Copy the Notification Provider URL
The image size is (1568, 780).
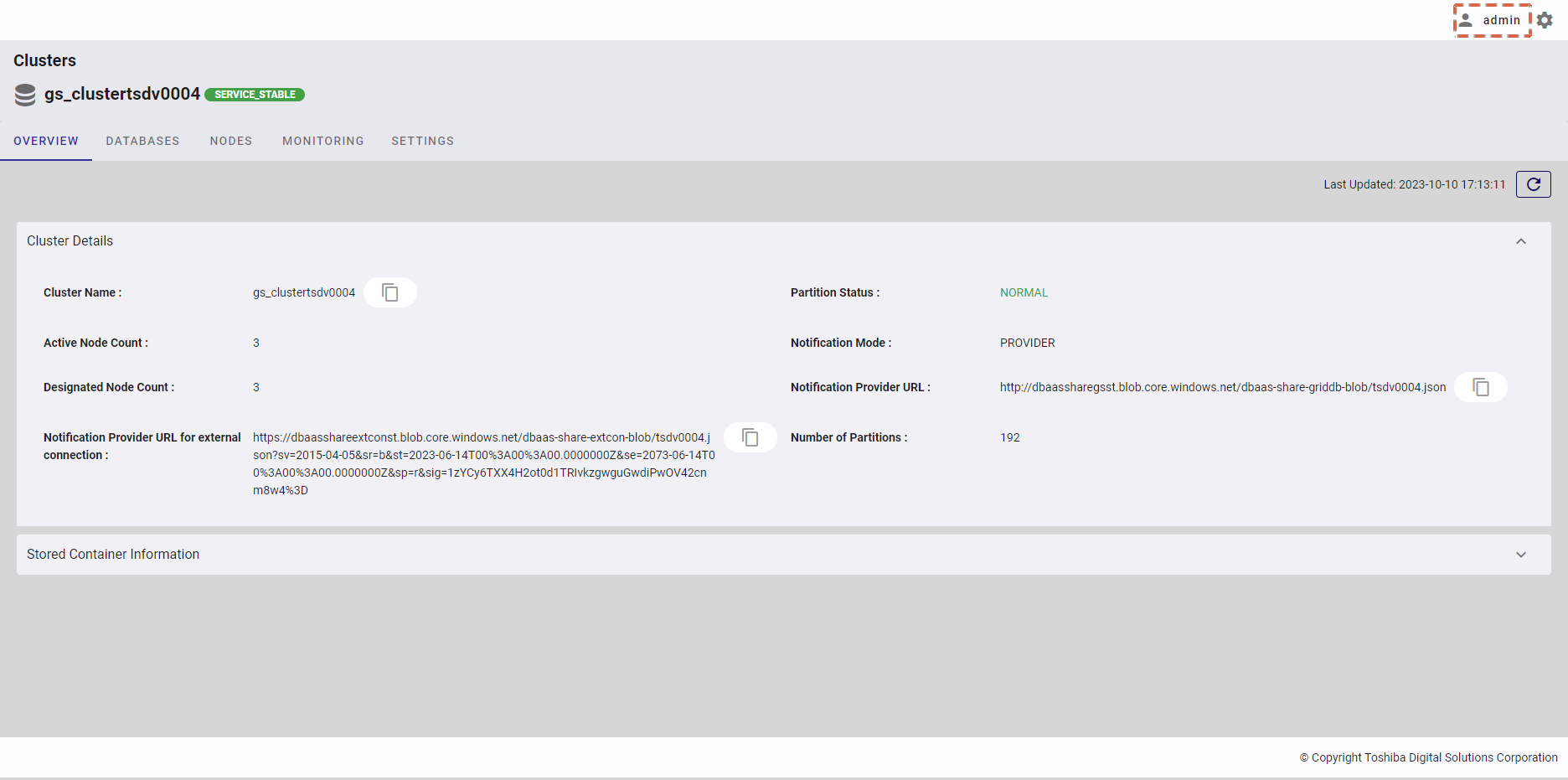1480,387
